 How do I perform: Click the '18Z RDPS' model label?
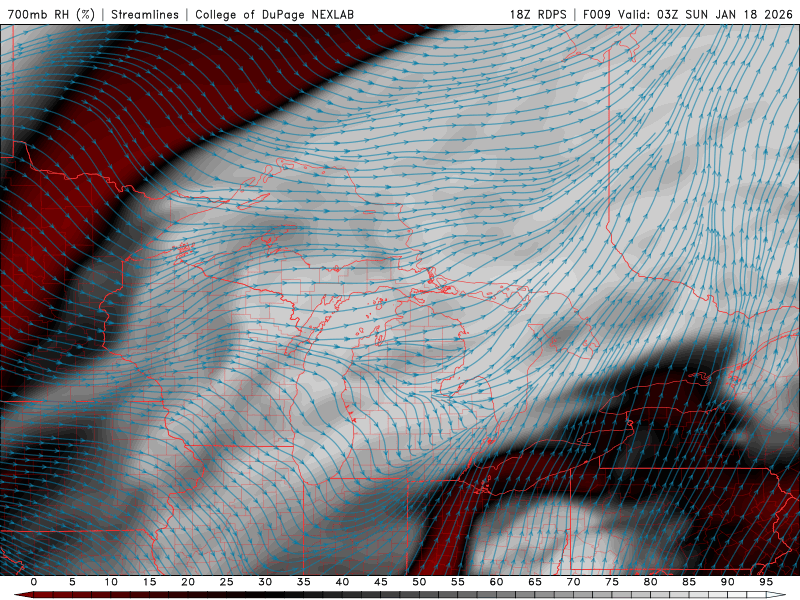coord(538,15)
